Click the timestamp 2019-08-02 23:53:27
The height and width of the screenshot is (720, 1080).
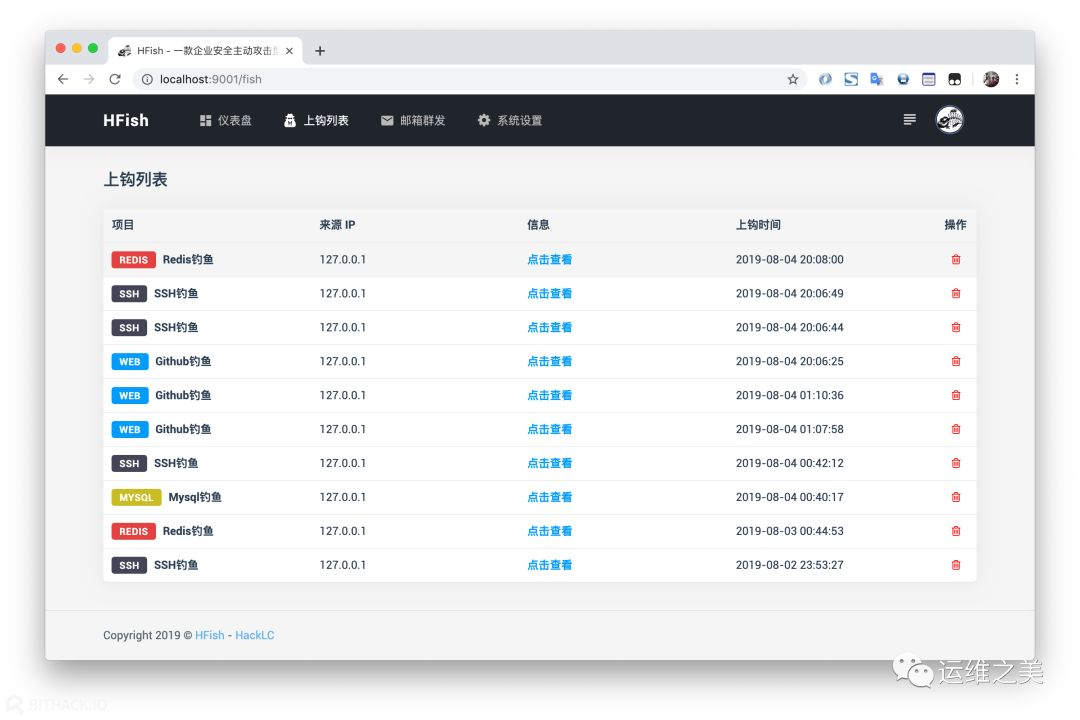pos(789,565)
